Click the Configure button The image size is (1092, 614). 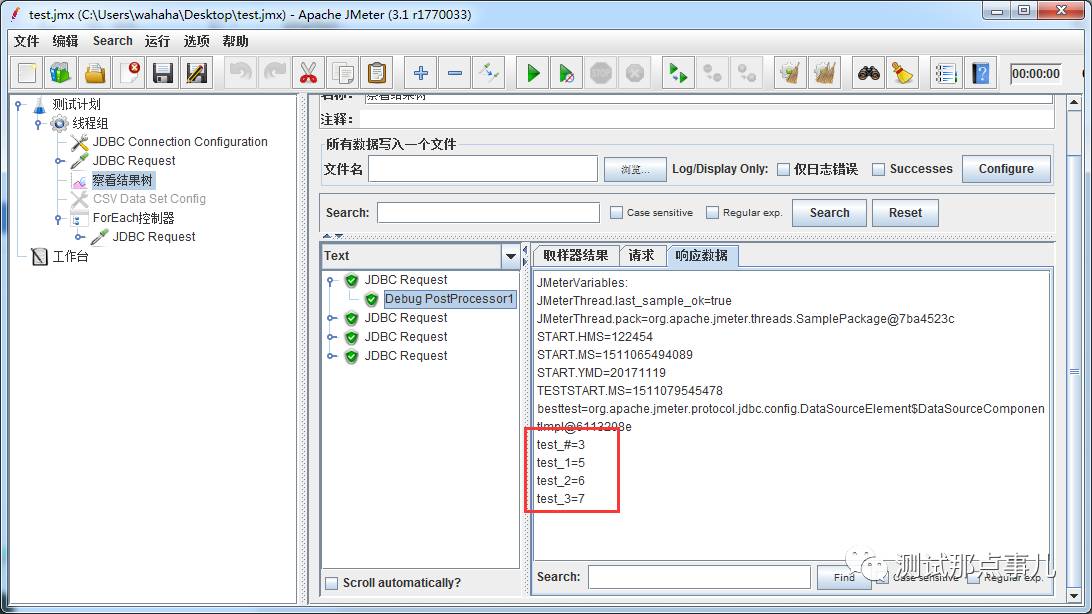[1006, 169]
